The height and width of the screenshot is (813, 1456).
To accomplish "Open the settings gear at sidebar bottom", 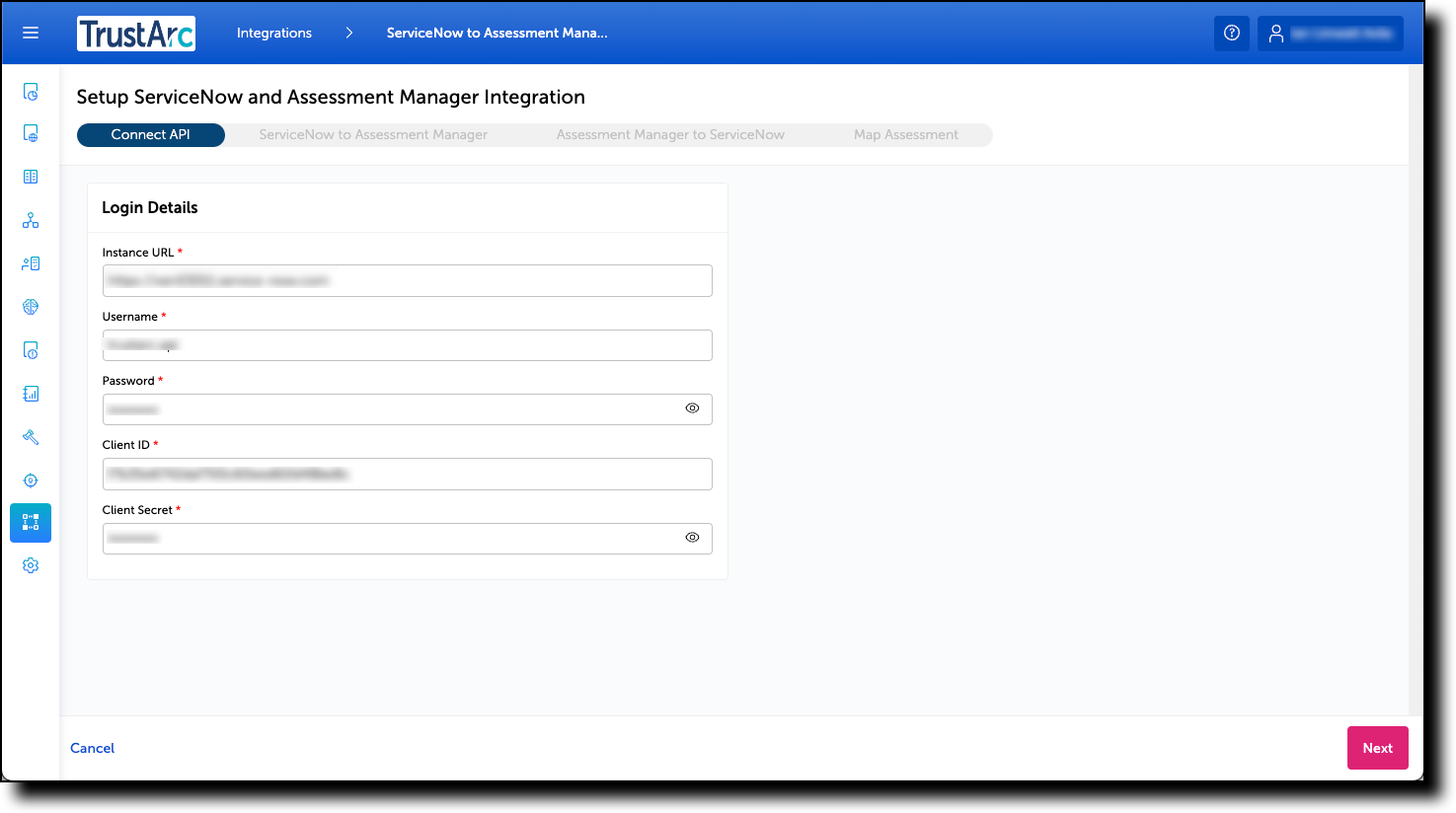I will coord(30,564).
